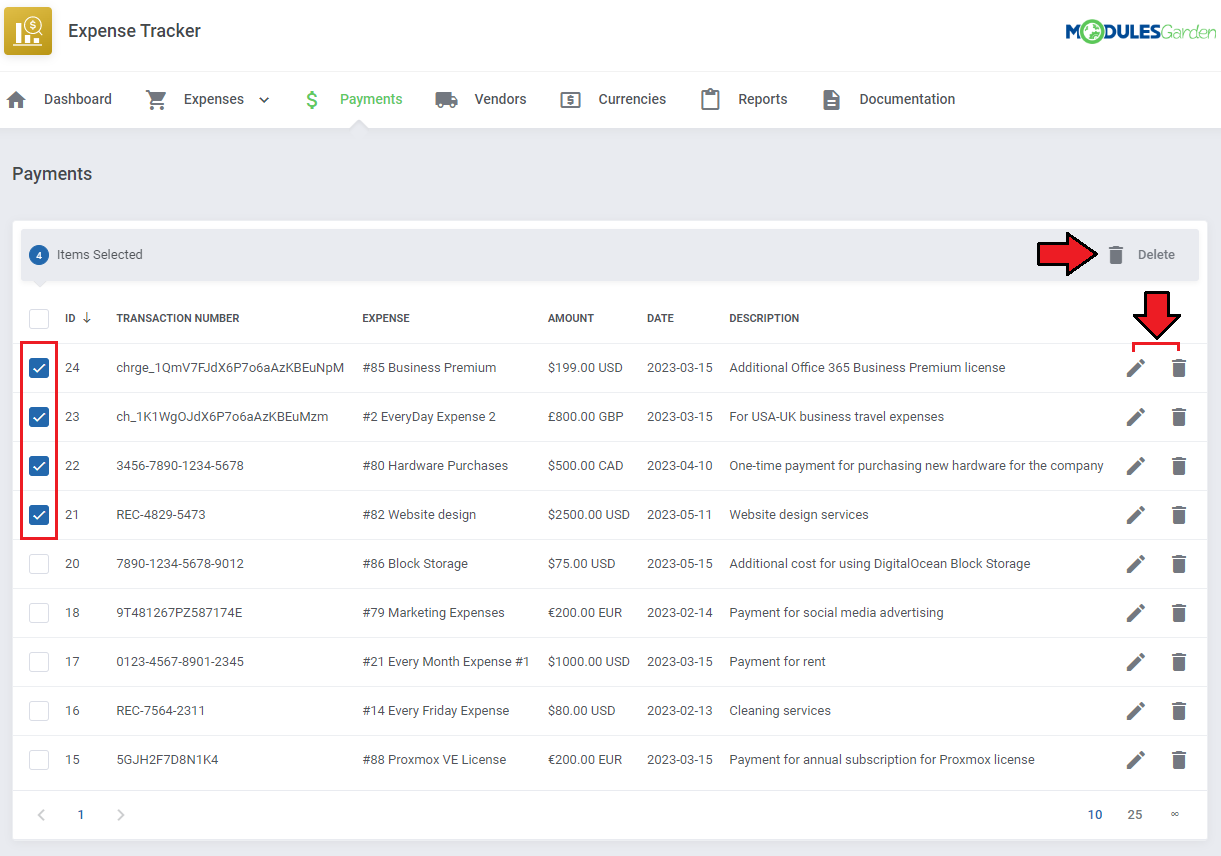Go to previous page arrow
Image resolution: width=1221 pixels, height=856 pixels.
(41, 815)
